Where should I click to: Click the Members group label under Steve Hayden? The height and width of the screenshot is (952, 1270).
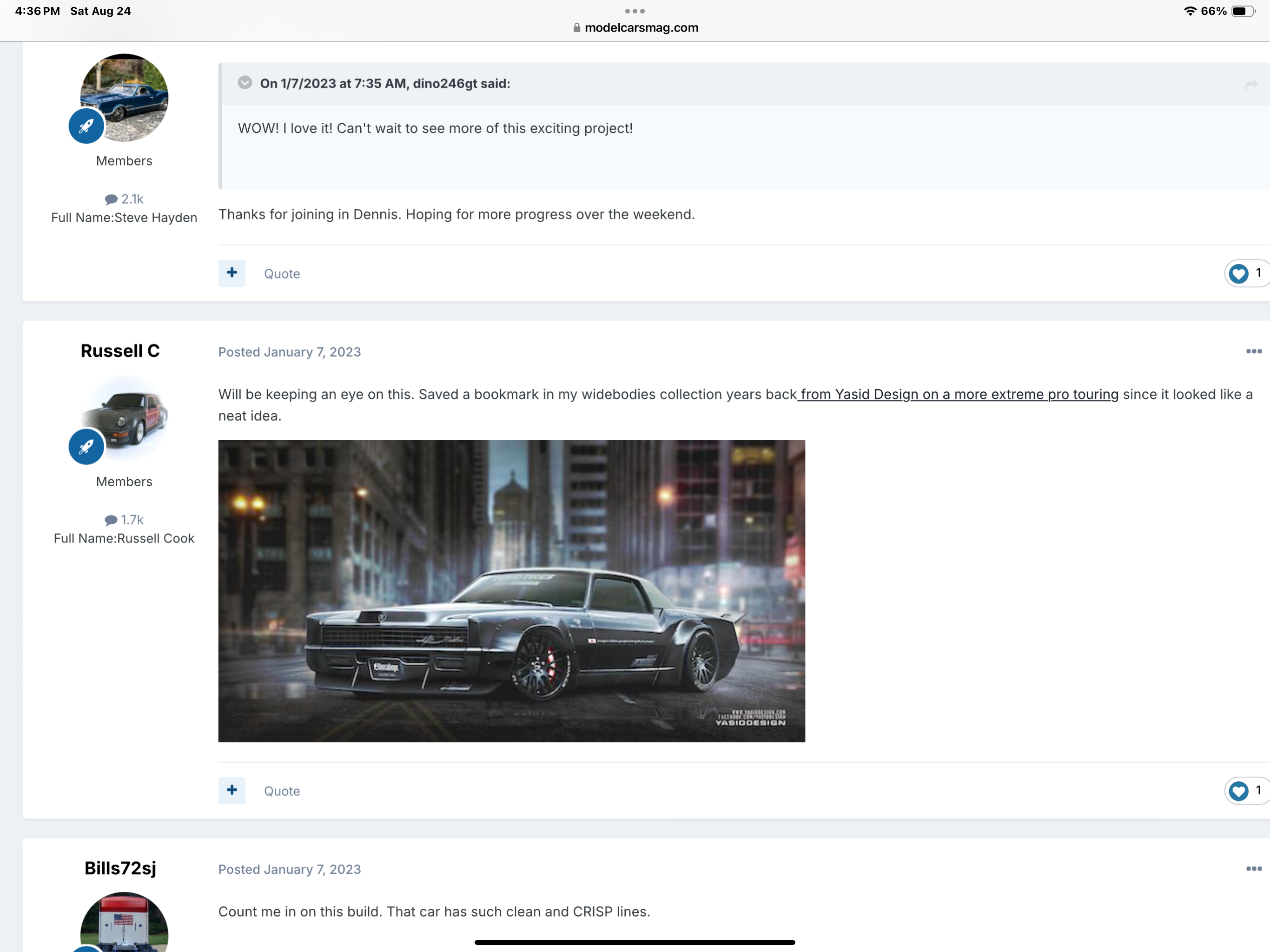(x=124, y=161)
